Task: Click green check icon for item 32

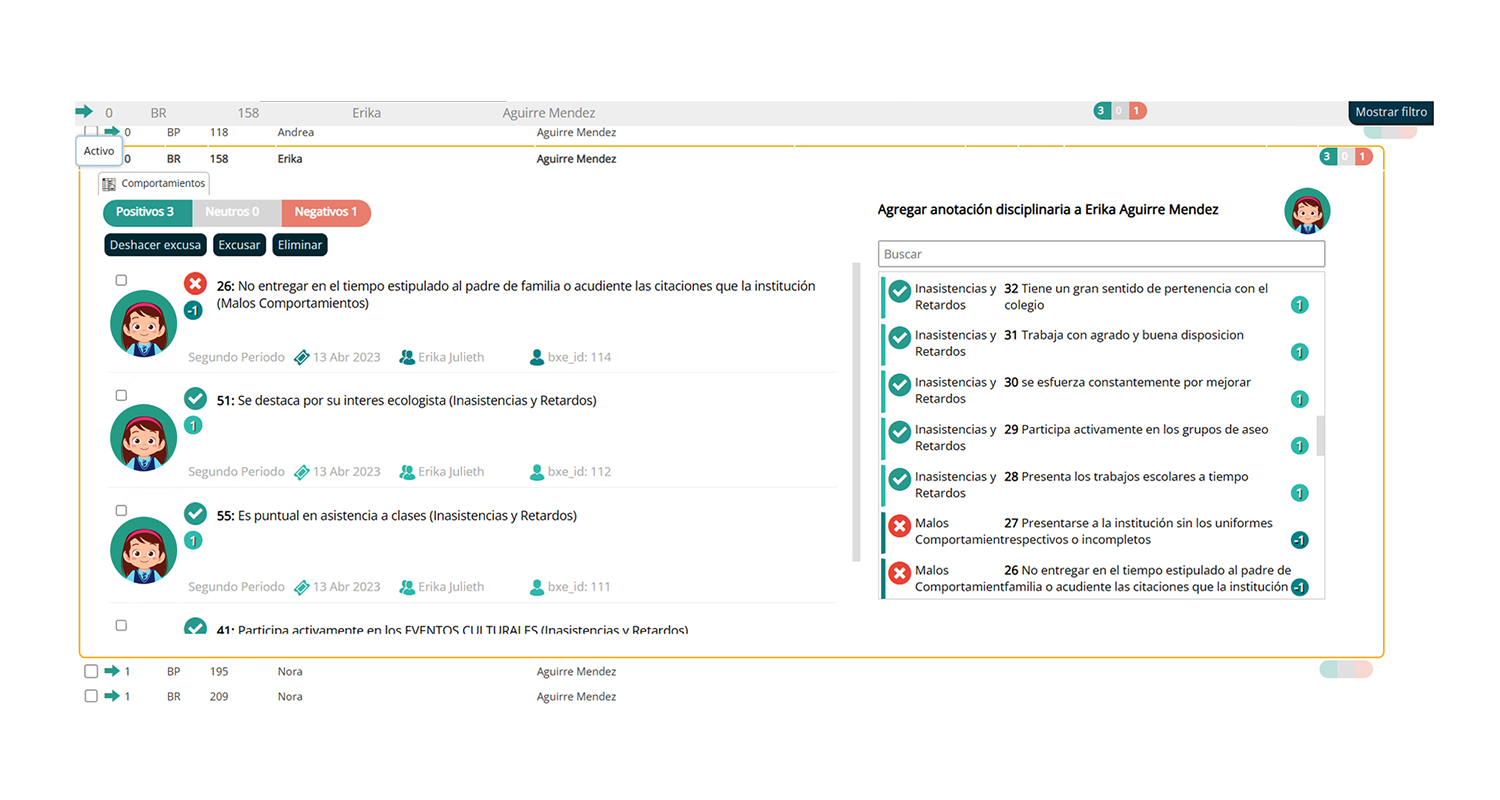Action: [899, 292]
